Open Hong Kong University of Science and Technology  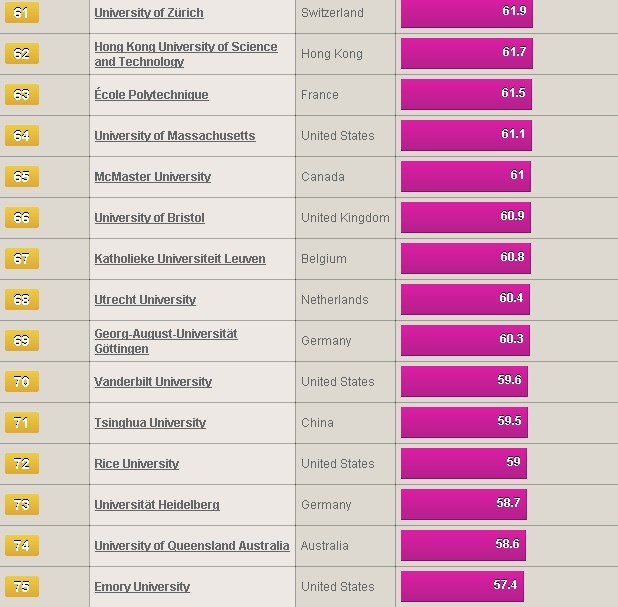(186, 54)
